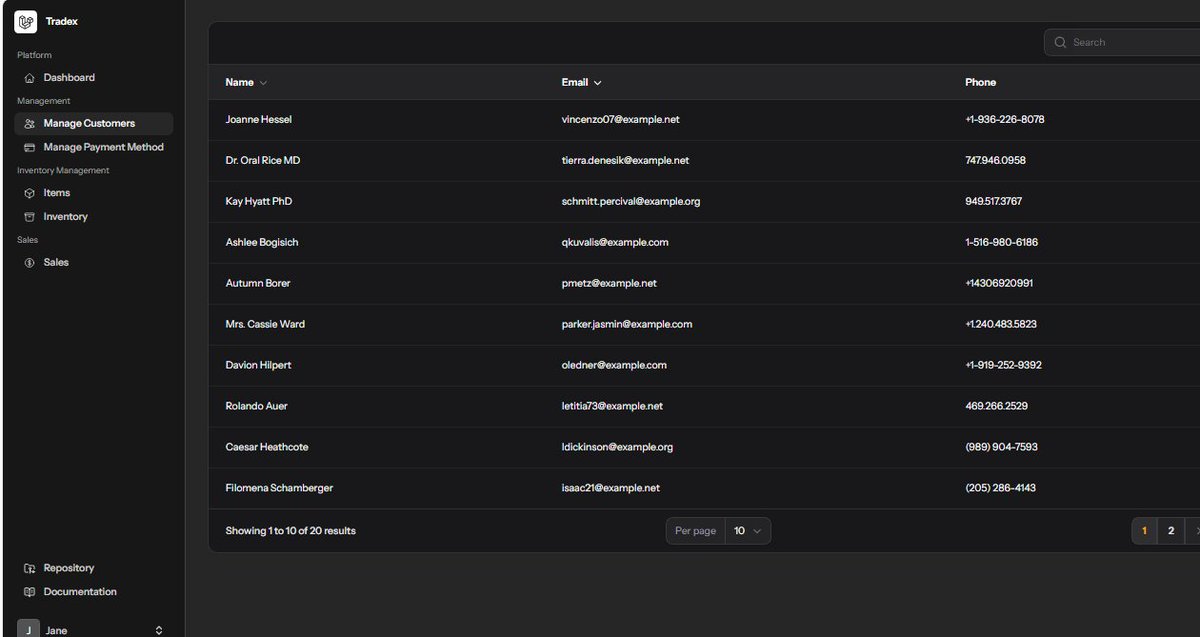The height and width of the screenshot is (637, 1200).
Task: Click the Manage Customers people icon
Action: tap(30, 124)
